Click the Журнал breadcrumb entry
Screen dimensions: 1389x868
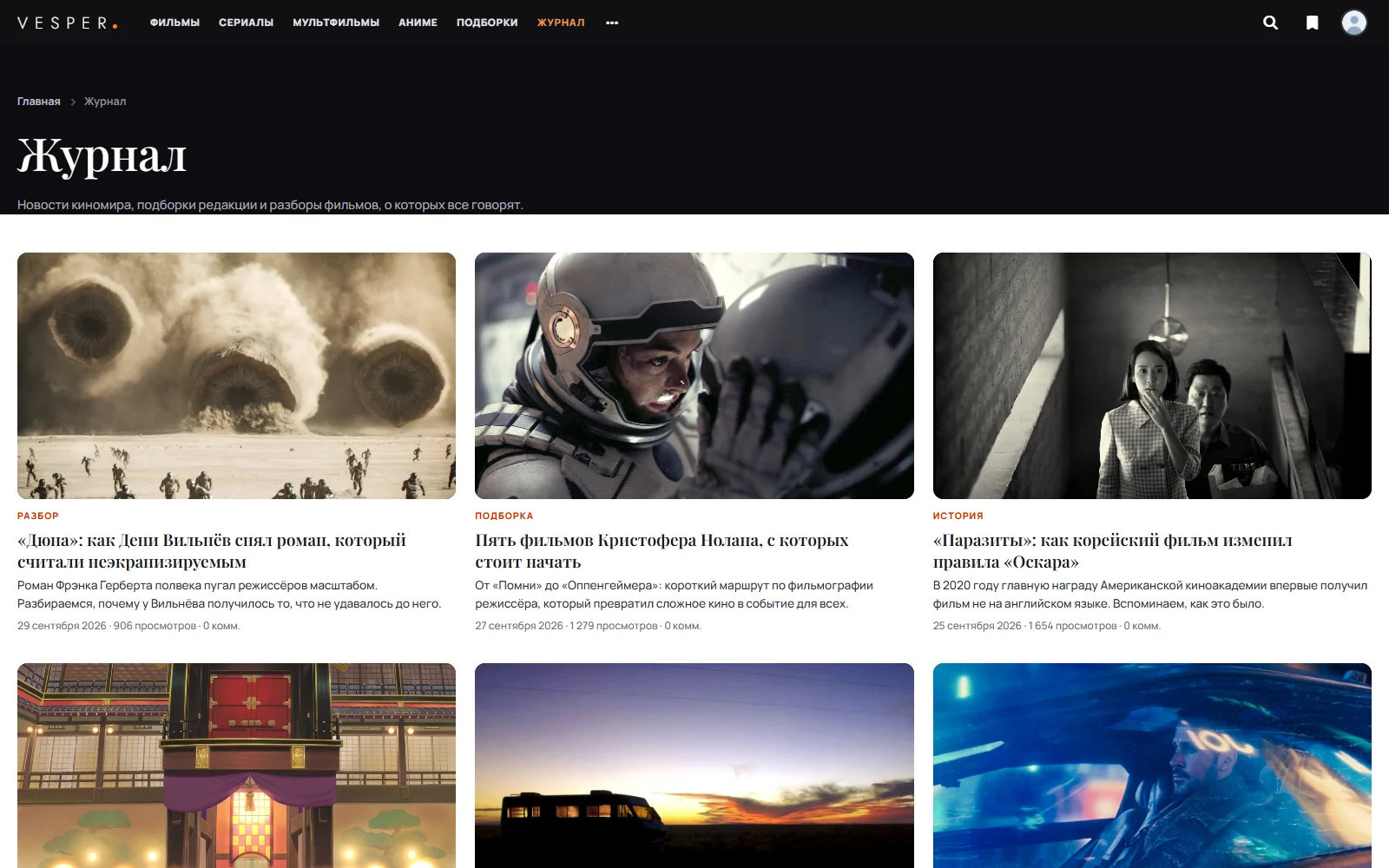[x=105, y=102]
